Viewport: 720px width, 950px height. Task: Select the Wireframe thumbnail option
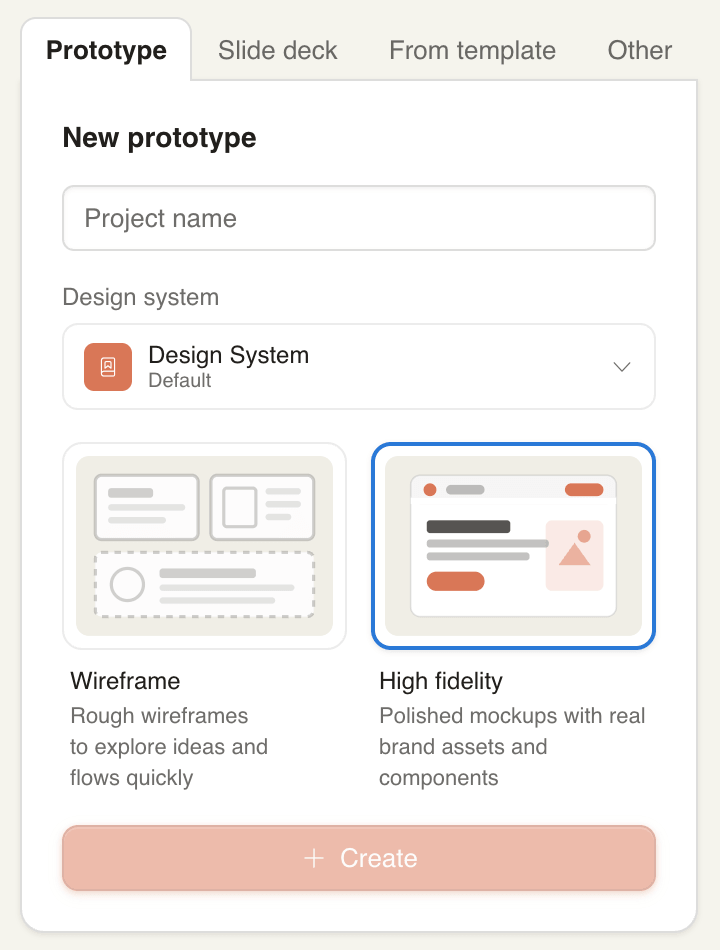[204, 546]
